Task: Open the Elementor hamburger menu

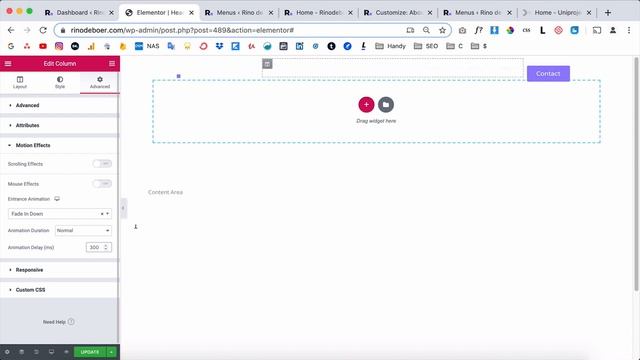Action: coord(8,64)
